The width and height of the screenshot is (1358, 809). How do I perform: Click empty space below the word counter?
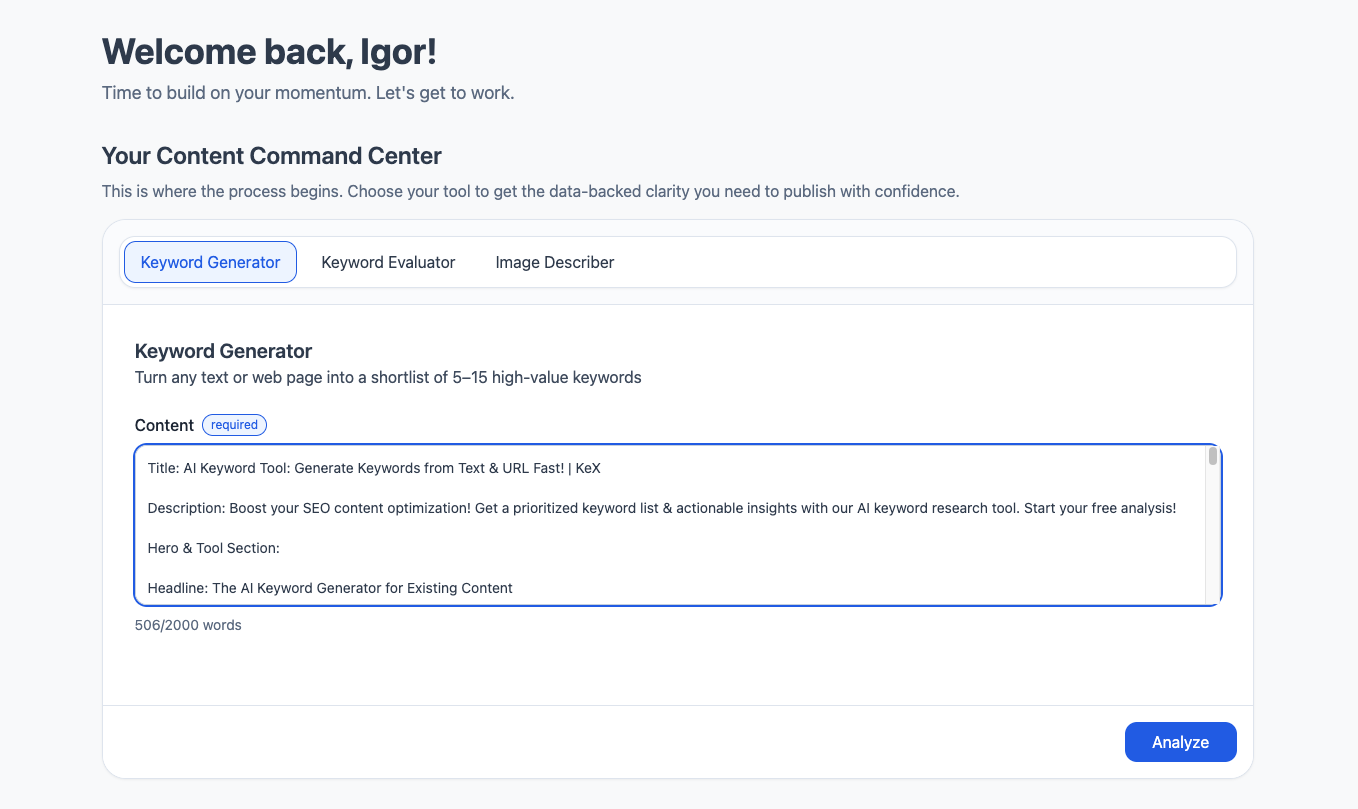coord(600,670)
